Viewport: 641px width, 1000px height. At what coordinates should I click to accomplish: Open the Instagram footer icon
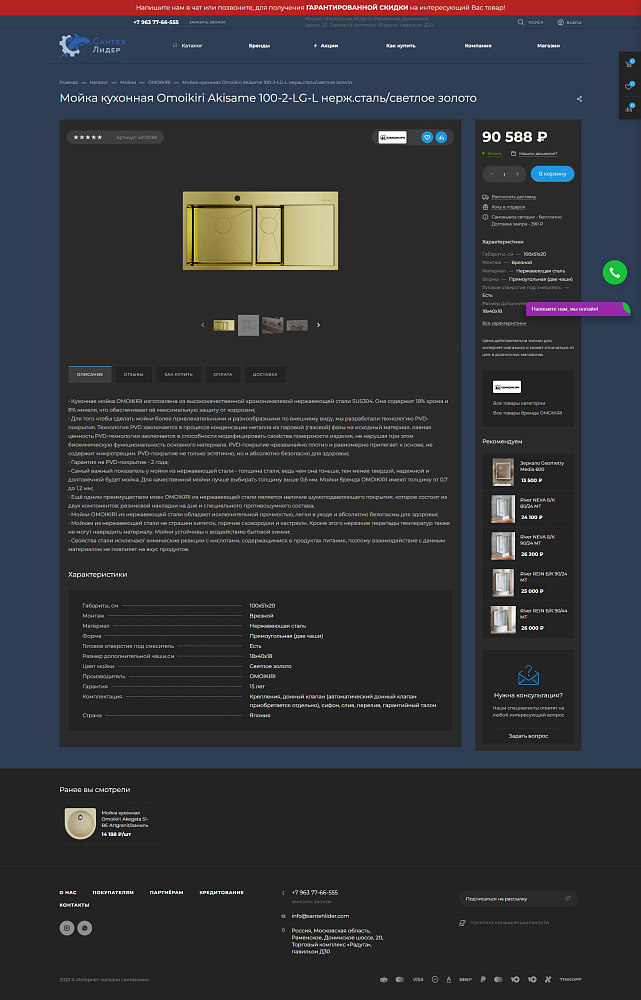(67, 928)
